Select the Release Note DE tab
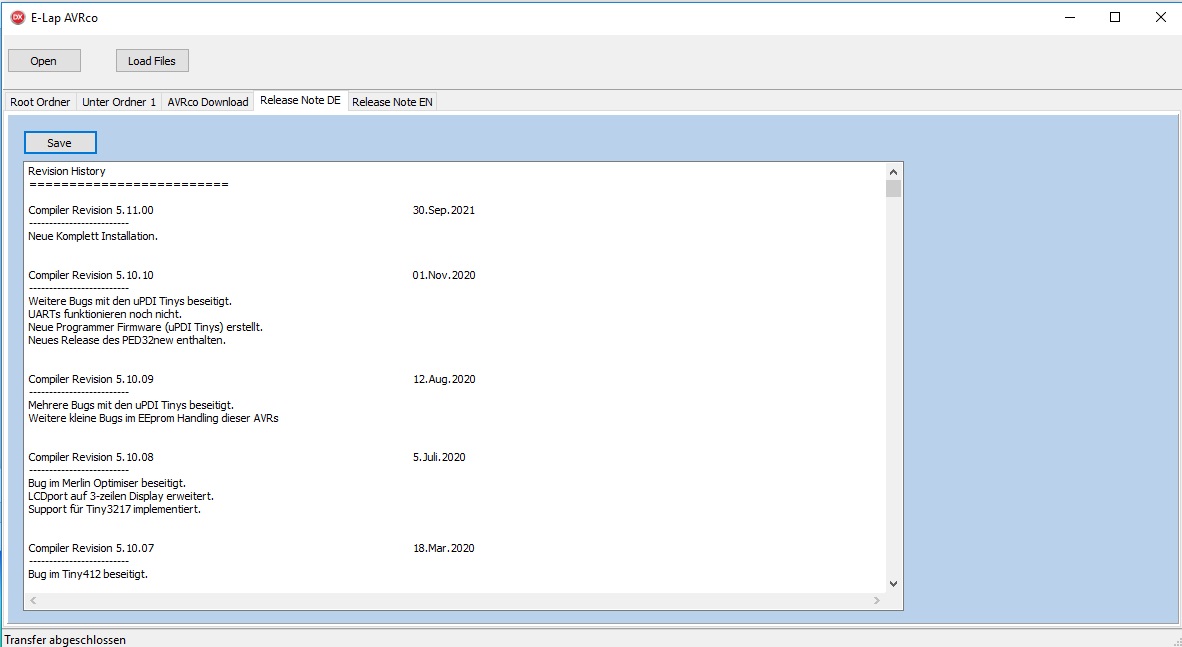1182x647 pixels. pos(300,100)
